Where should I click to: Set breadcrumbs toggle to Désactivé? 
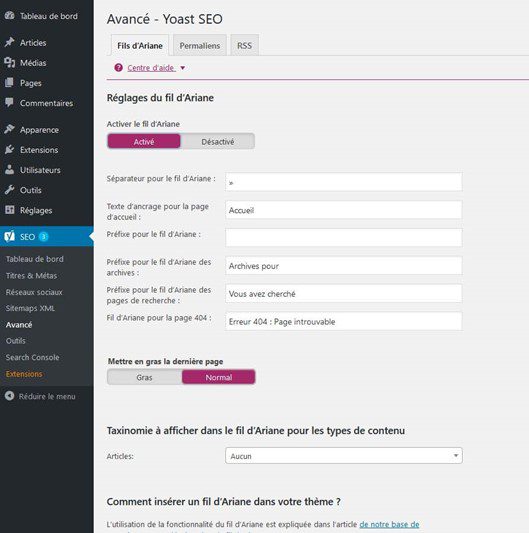[218, 141]
